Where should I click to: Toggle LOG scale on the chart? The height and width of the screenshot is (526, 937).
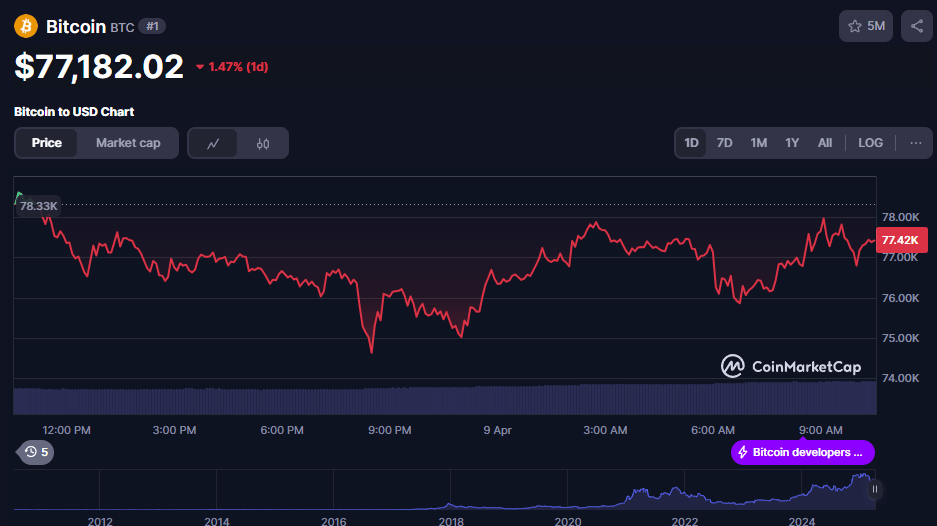tap(870, 143)
